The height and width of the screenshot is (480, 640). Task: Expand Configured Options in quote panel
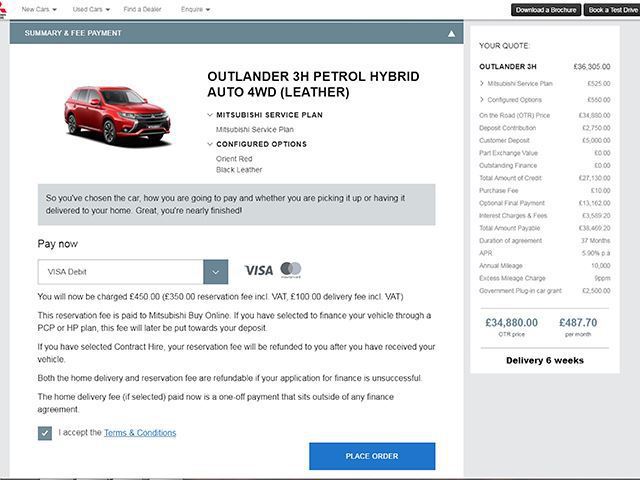482,100
